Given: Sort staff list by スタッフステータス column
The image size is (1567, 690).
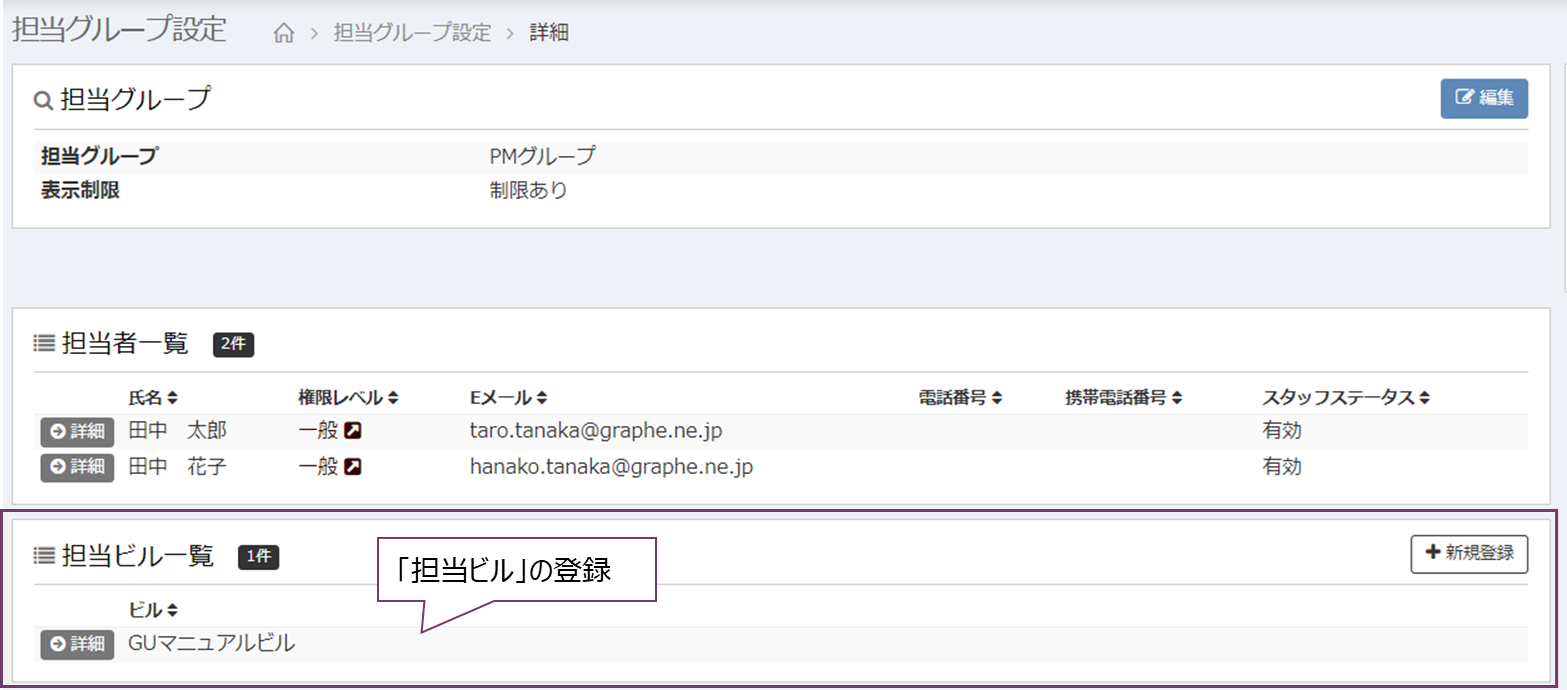Looking at the screenshot, I should [x=1346, y=397].
